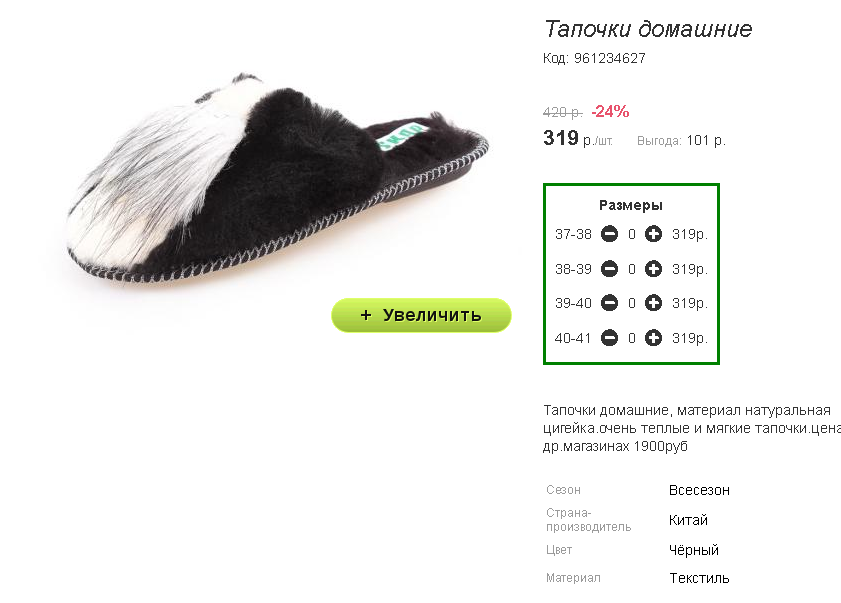The image size is (841, 603).
Task: Click the Китай country value
Action: (x=688, y=520)
